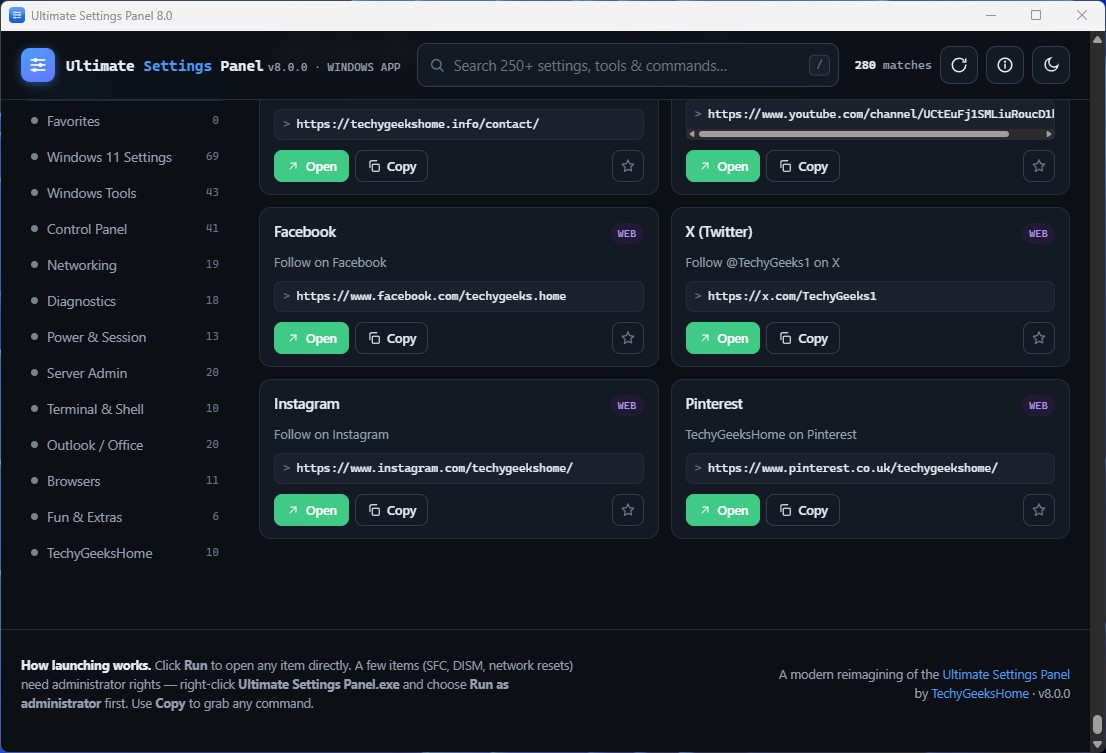Favorite the Pinterest card with its star
Viewport: 1106px width, 753px height.
tap(1038, 510)
